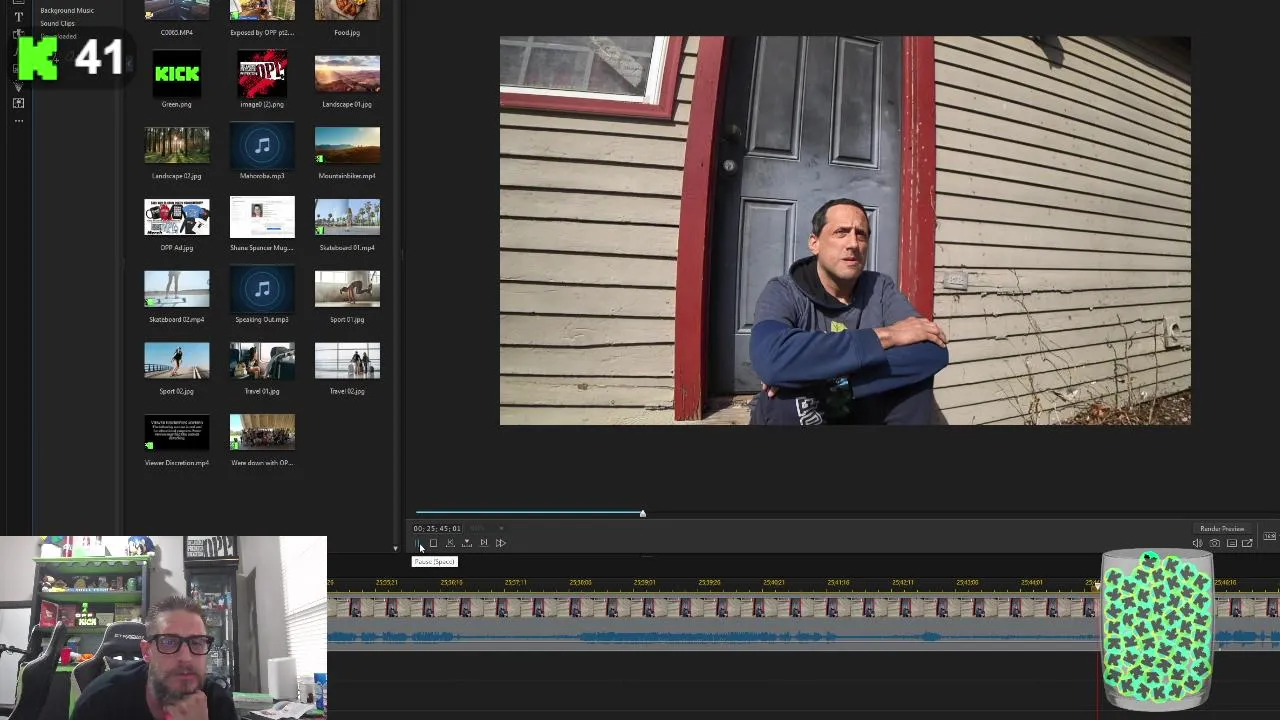Select the C0065.MP4 thumbnail

pos(177,10)
